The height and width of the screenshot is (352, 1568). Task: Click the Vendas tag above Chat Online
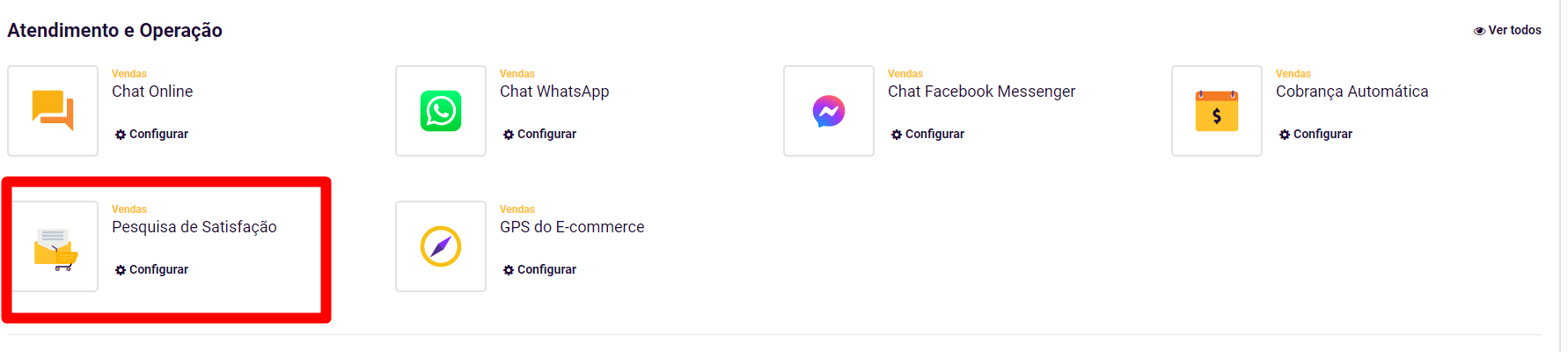(x=129, y=74)
